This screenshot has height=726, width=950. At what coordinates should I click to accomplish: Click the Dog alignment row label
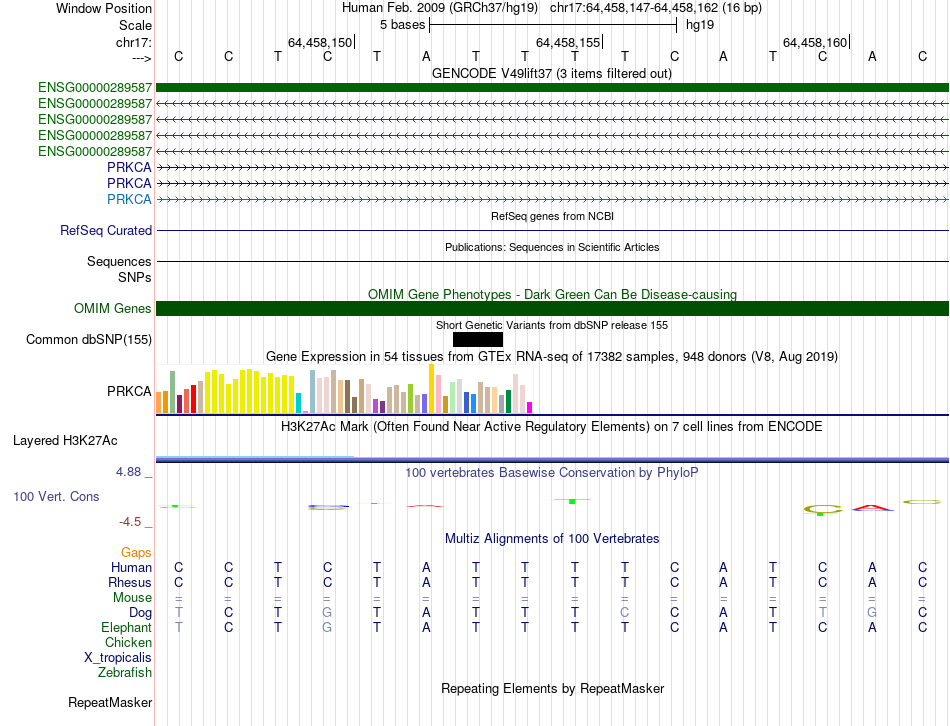[x=141, y=613]
